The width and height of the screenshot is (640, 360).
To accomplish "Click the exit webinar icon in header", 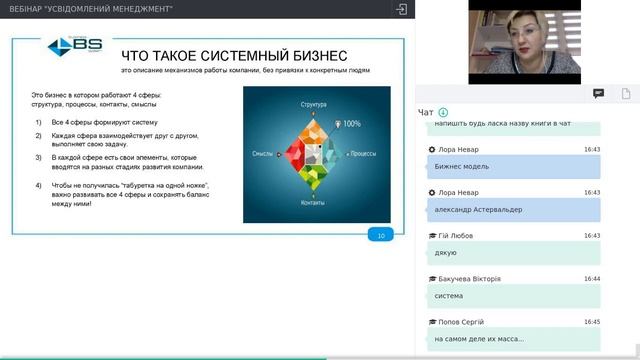I will click(402, 9).
